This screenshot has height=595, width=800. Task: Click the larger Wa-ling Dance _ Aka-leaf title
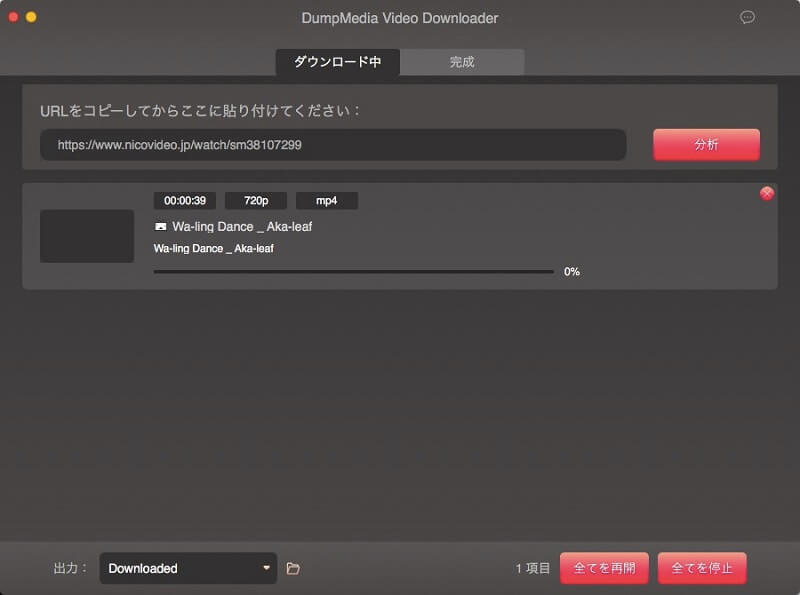pyautogui.click(x=242, y=227)
